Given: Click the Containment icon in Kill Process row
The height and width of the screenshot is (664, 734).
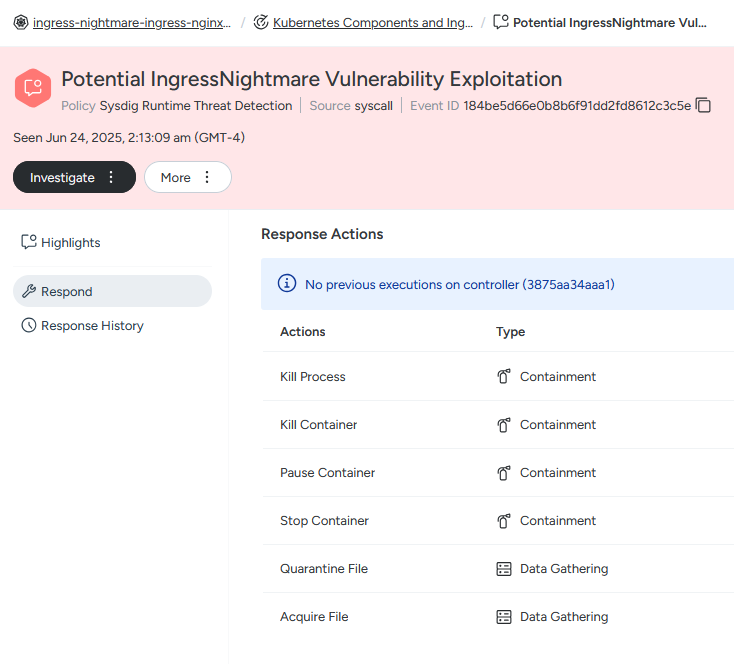Looking at the screenshot, I should coord(504,376).
